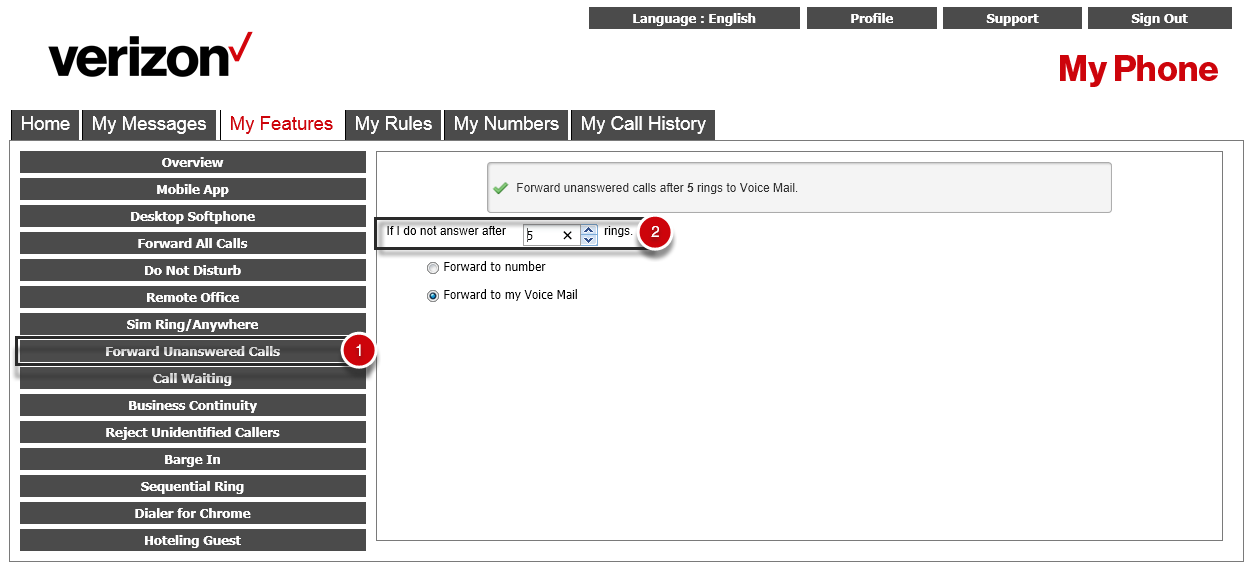
Task: Select Reject Unidentified Callers
Action: 193,432
